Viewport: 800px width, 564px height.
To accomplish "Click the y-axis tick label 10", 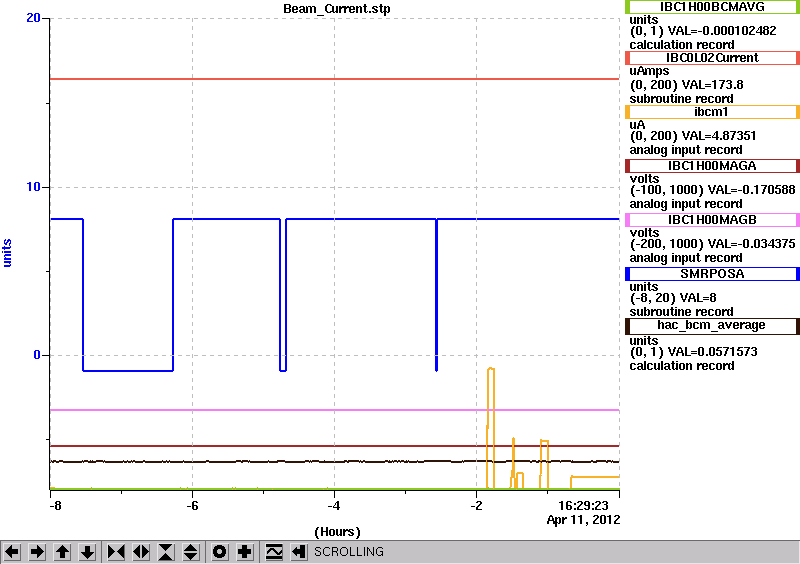I will 33,187.
